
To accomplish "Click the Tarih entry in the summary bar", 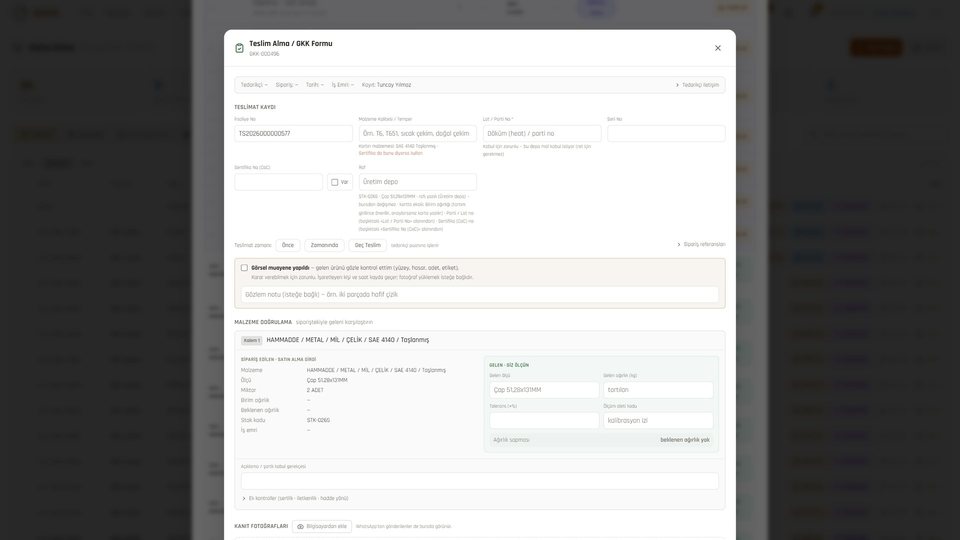I will tap(315, 85).
